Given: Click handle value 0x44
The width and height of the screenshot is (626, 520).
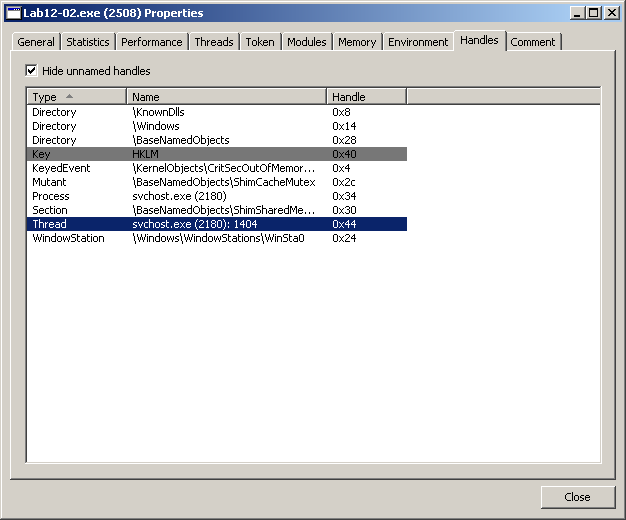Looking at the screenshot, I should click(344, 224).
